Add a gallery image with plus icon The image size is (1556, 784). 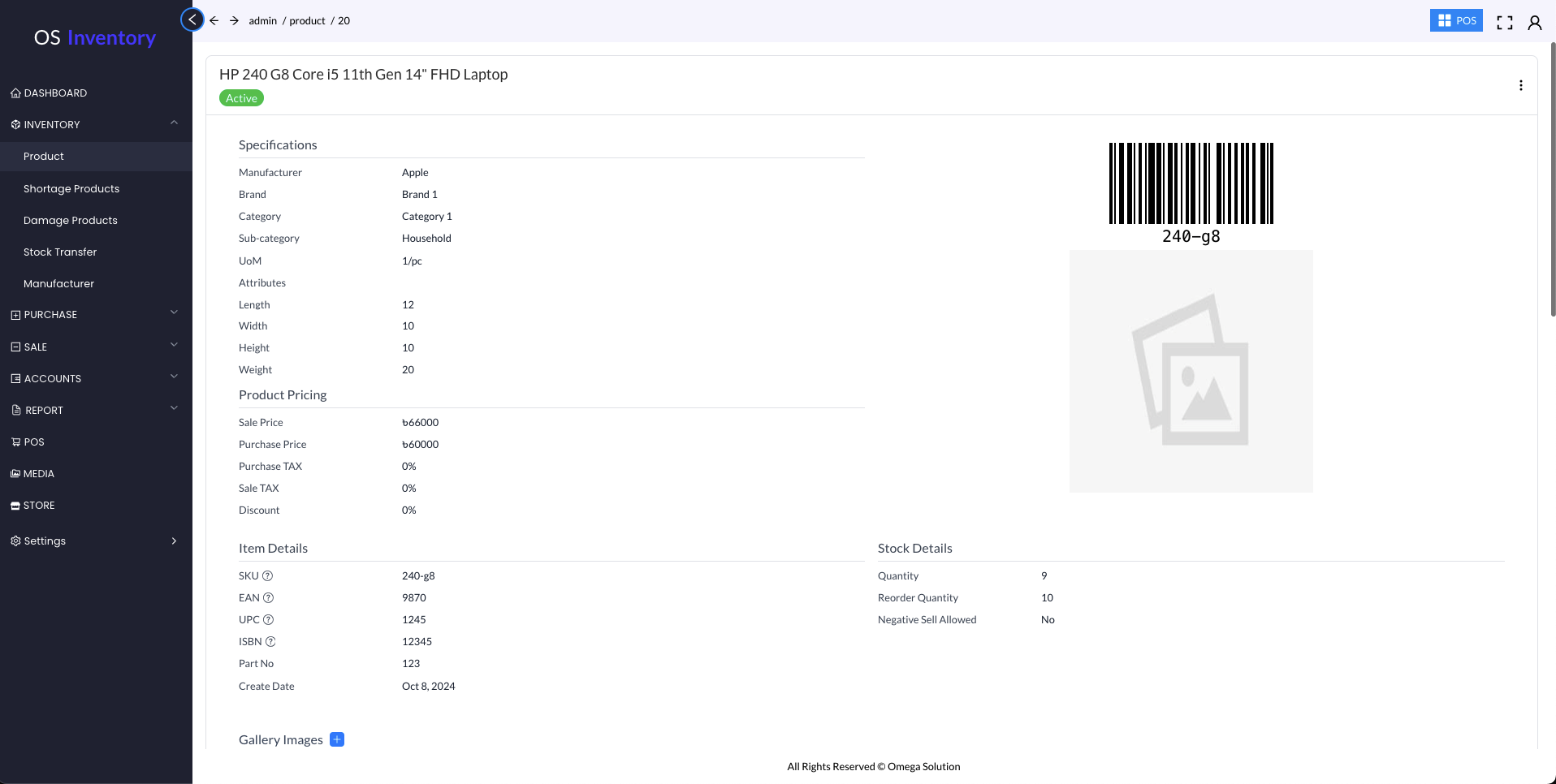(337, 739)
